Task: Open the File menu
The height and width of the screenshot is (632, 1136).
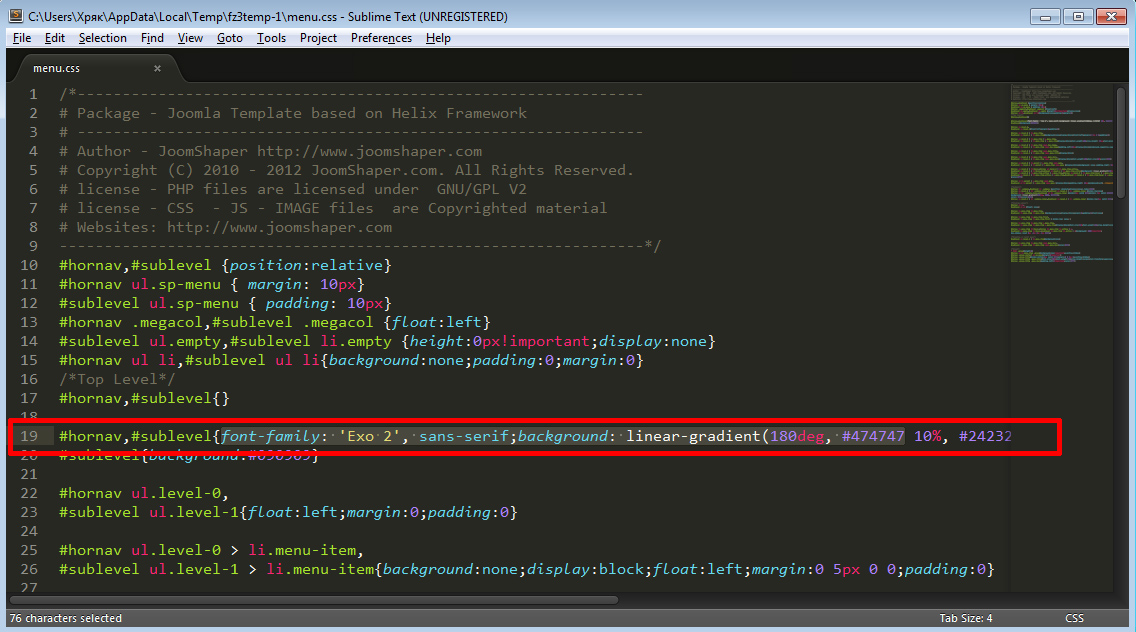Action: click(x=22, y=38)
